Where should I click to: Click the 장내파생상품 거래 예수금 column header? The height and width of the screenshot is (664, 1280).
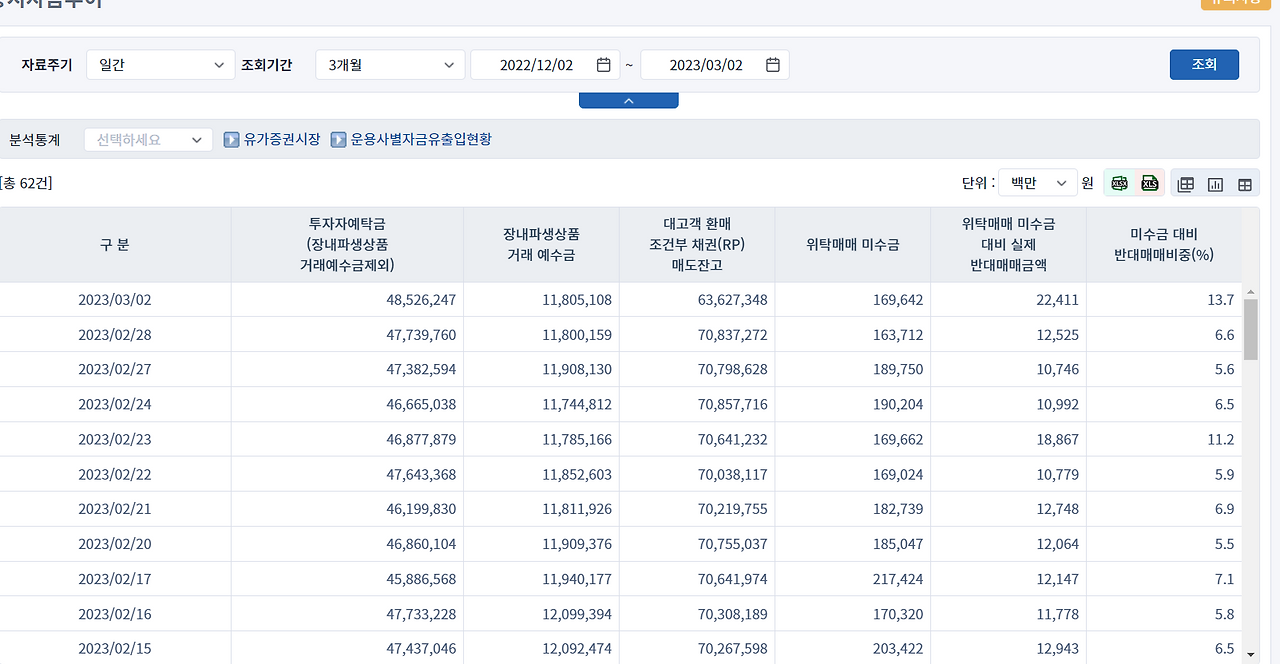tap(541, 245)
